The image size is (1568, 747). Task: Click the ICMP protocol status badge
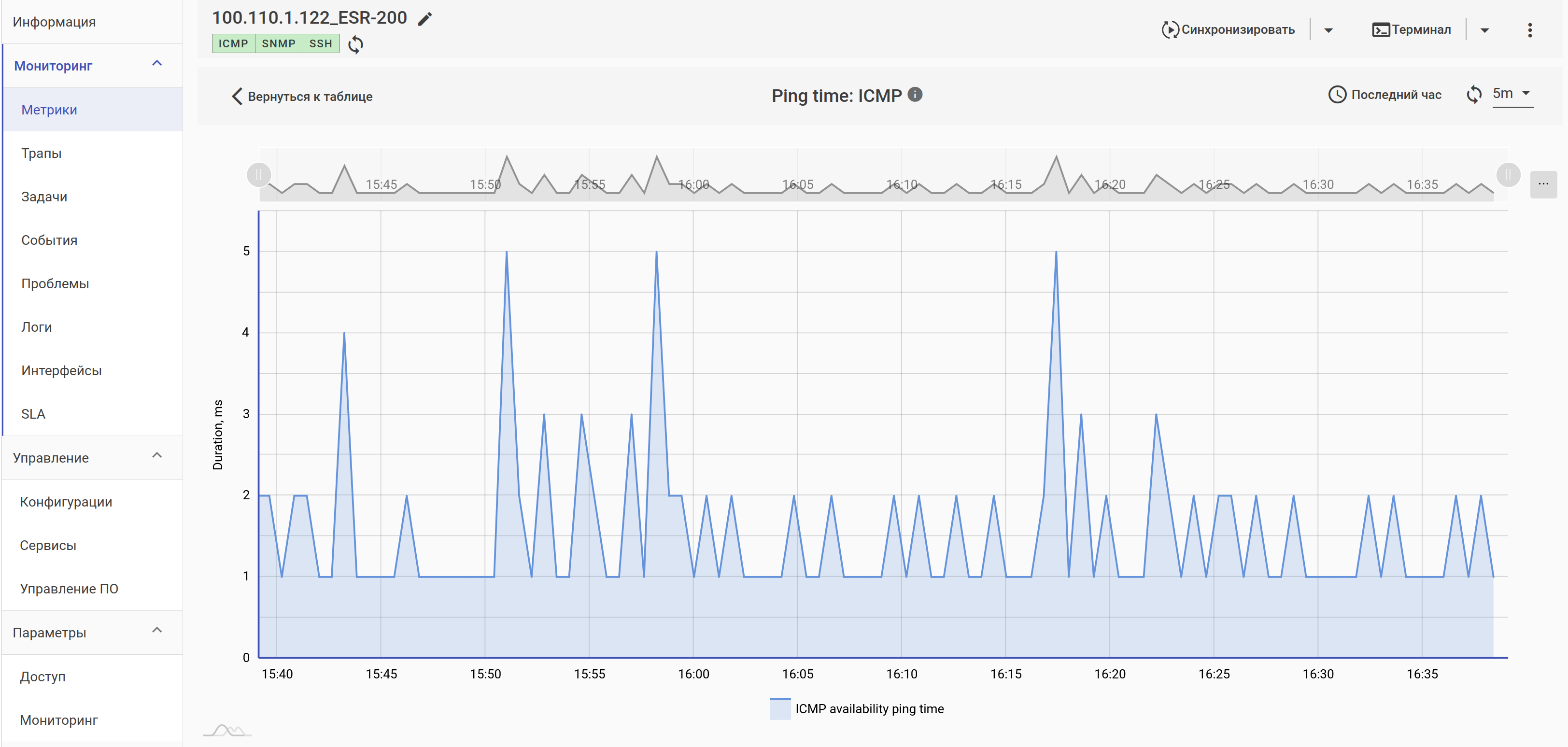[x=233, y=44]
